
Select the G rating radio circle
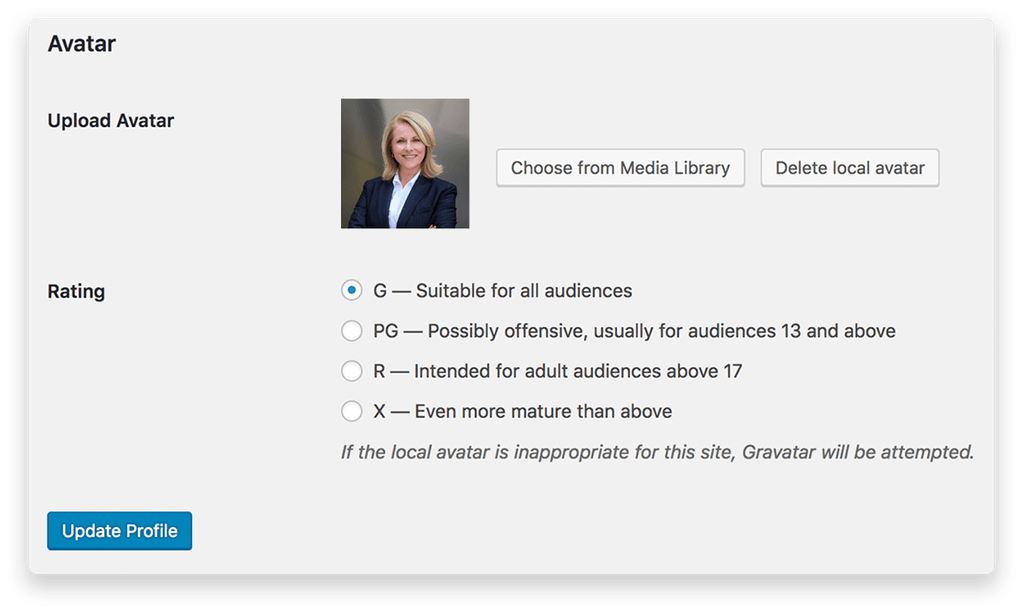click(x=351, y=291)
